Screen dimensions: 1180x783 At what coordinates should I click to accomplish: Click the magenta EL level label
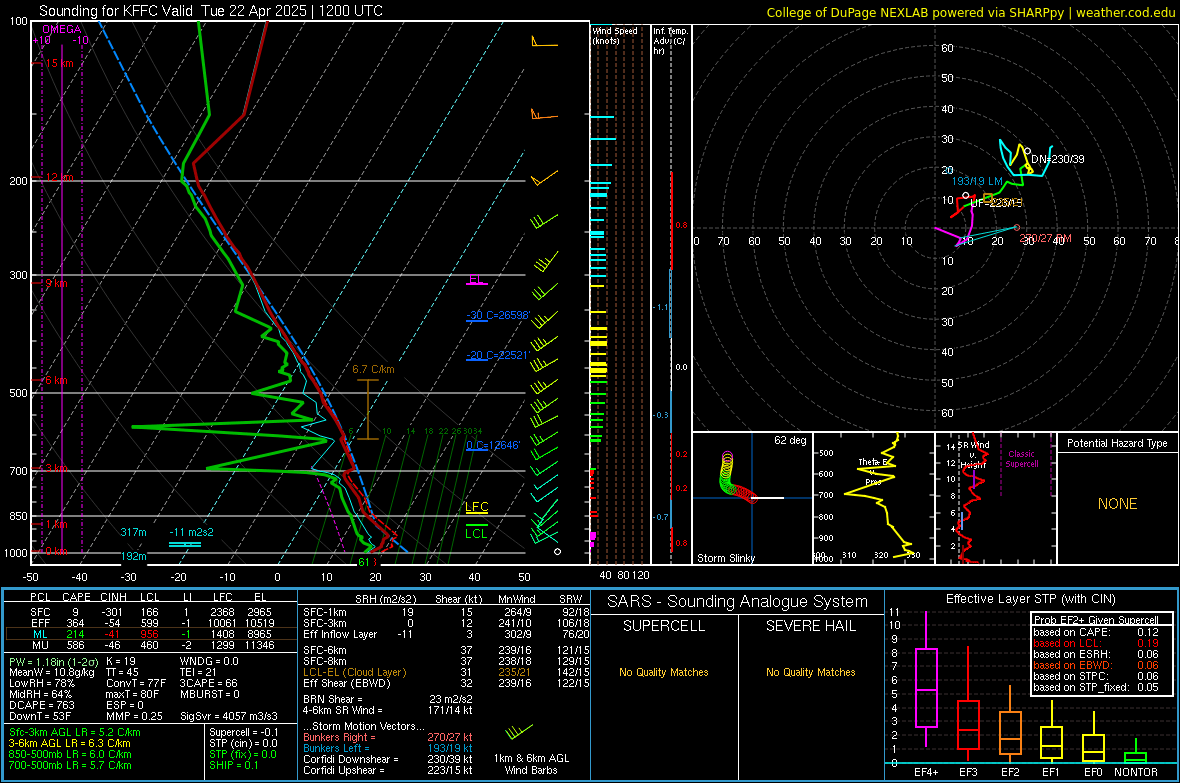point(476,279)
